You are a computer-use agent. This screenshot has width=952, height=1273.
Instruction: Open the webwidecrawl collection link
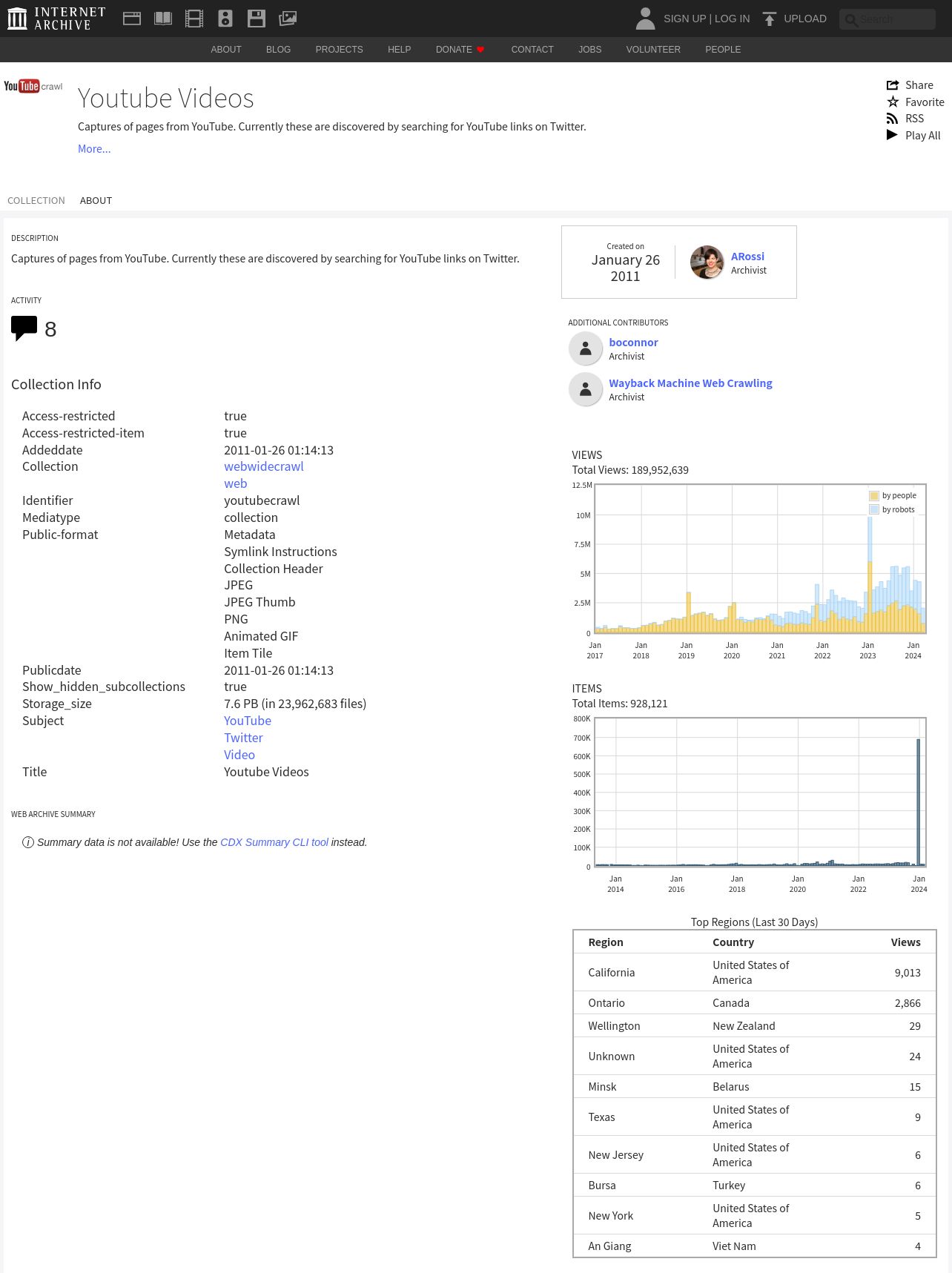coord(264,466)
